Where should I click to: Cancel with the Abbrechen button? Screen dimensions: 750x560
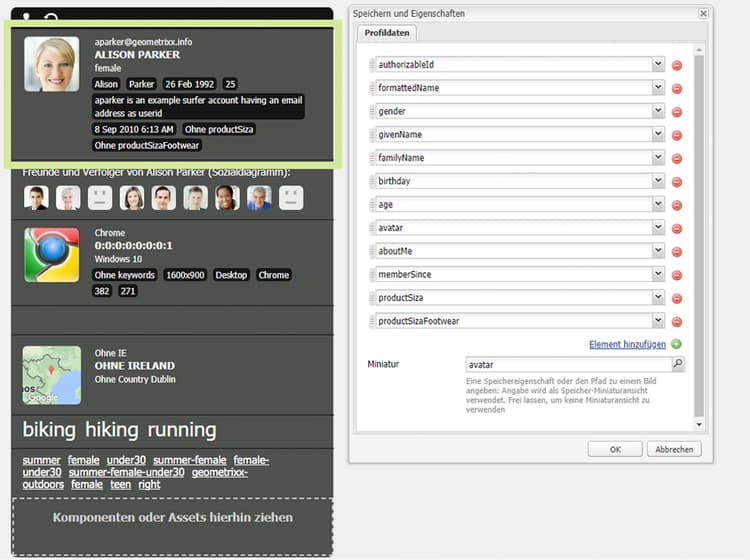click(674, 450)
